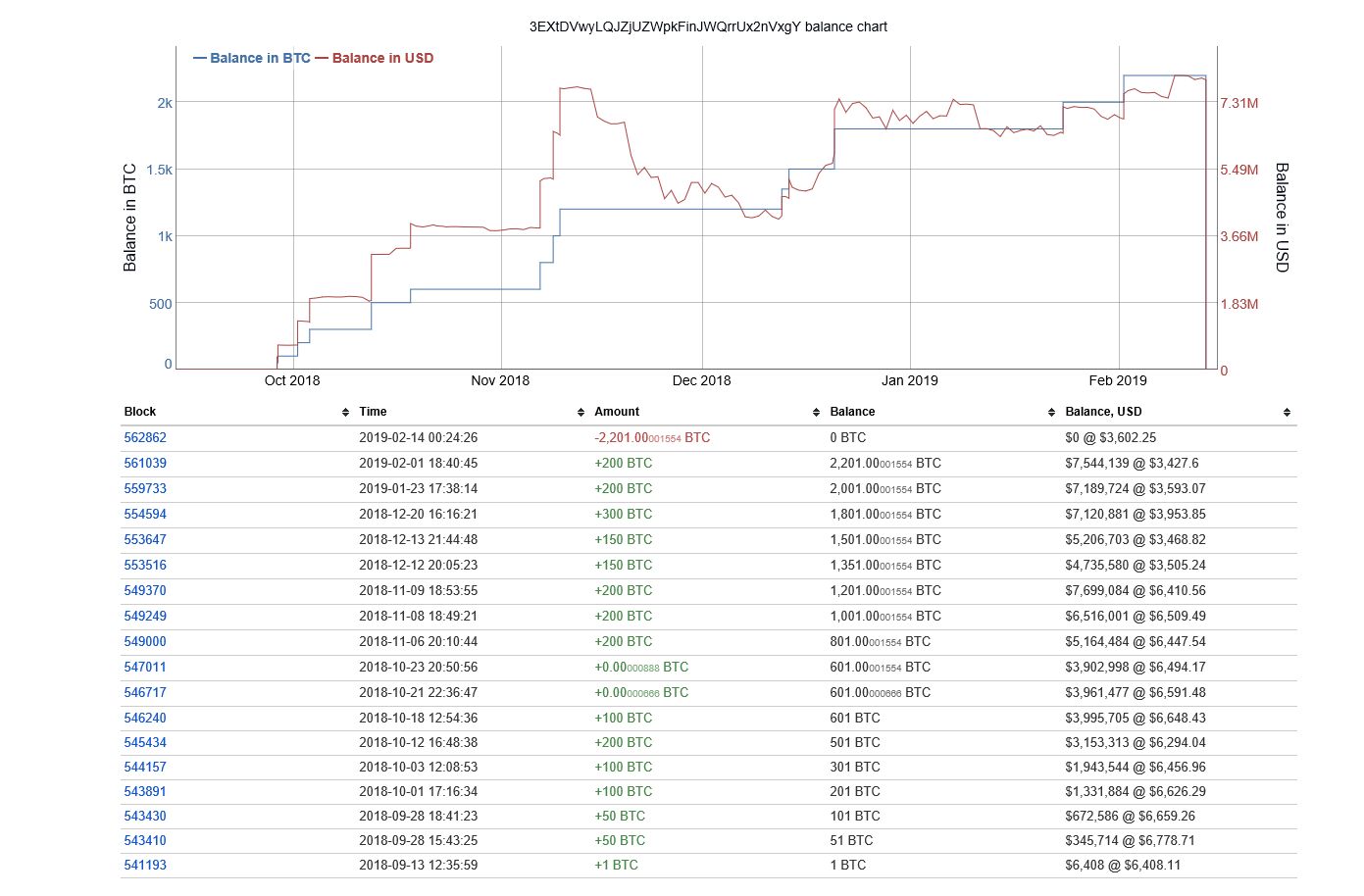Select $7,544,139 @ $3,427.6 cell
Image resolution: width=1364 pixels, height=896 pixels.
click(1132, 463)
